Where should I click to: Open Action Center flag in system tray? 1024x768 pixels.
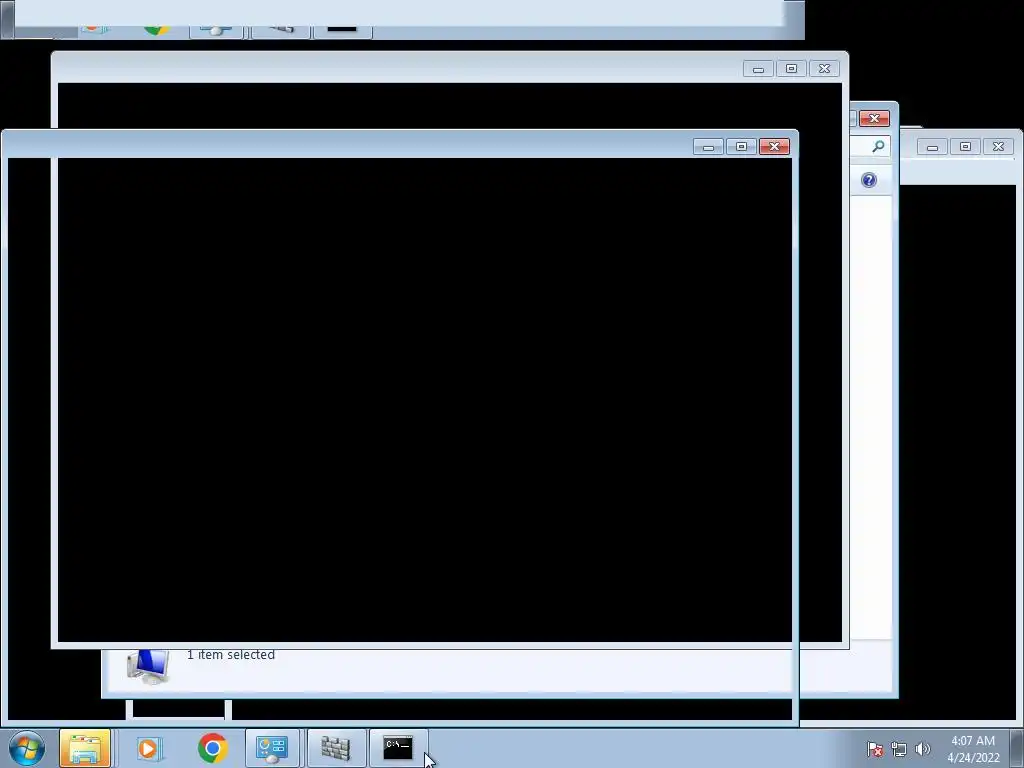(x=875, y=749)
